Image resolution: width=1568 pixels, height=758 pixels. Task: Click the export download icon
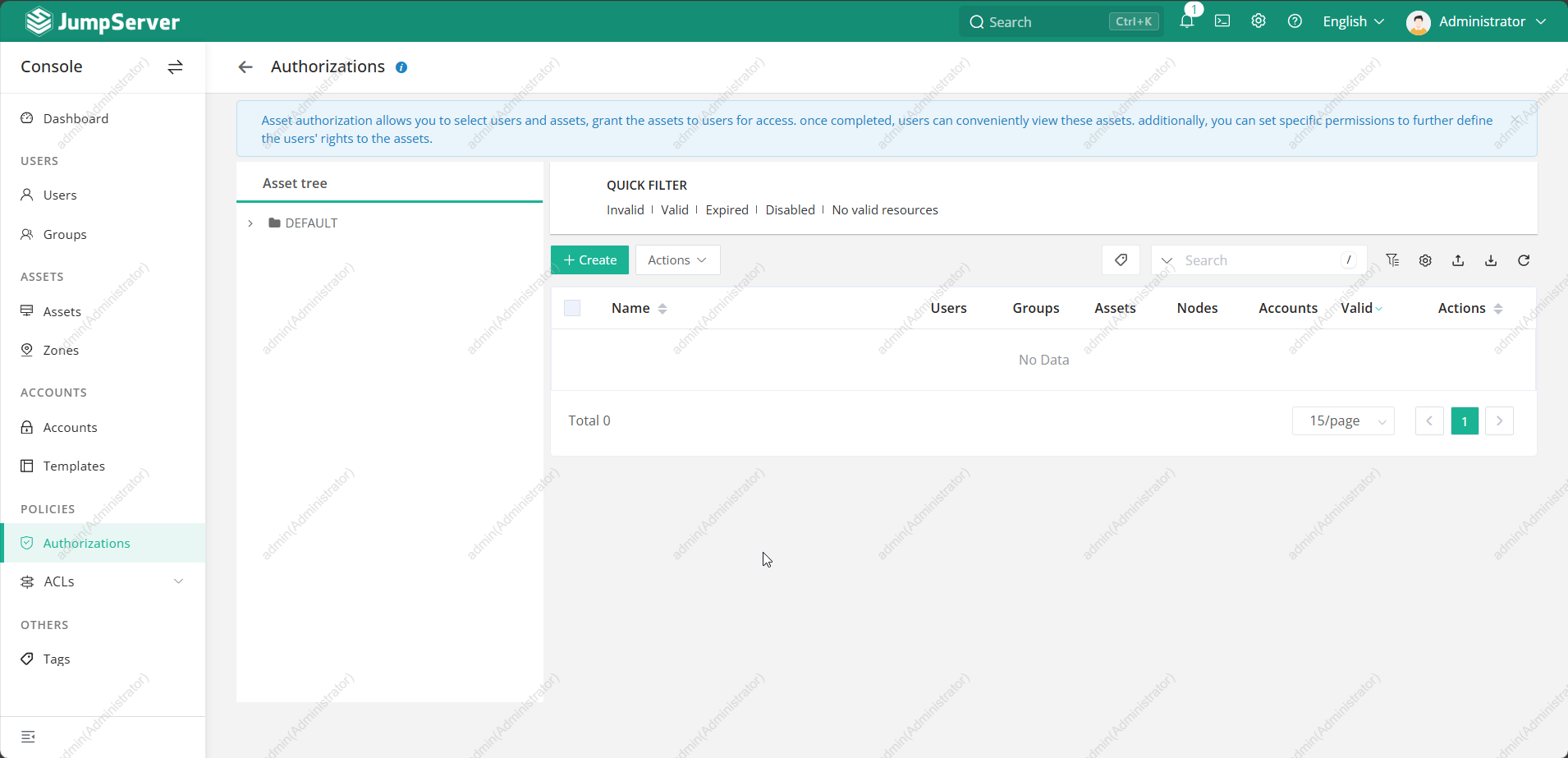1491,260
